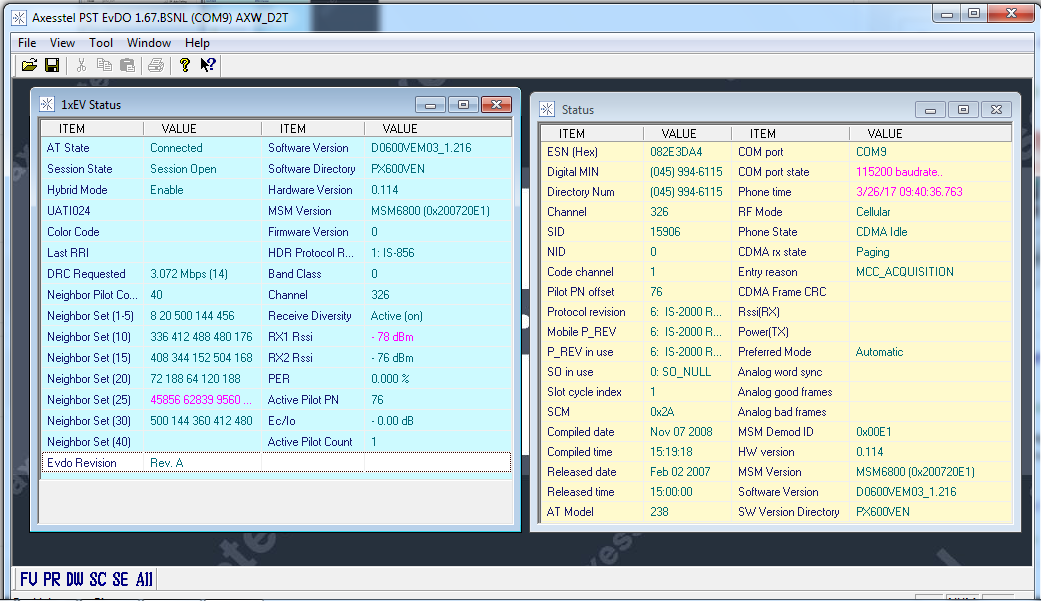Click RF Mode value Cellular
1041x601 pixels.
(873, 212)
